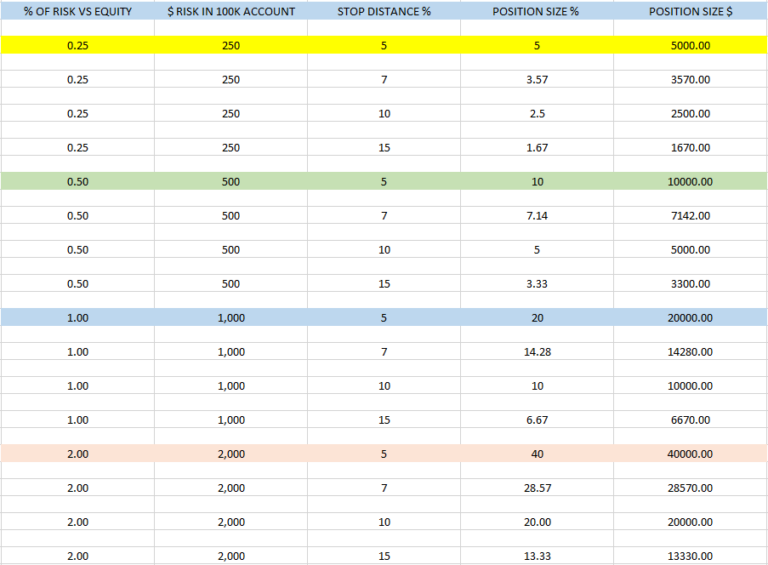Select the cell showing 13330.00

[690, 556]
